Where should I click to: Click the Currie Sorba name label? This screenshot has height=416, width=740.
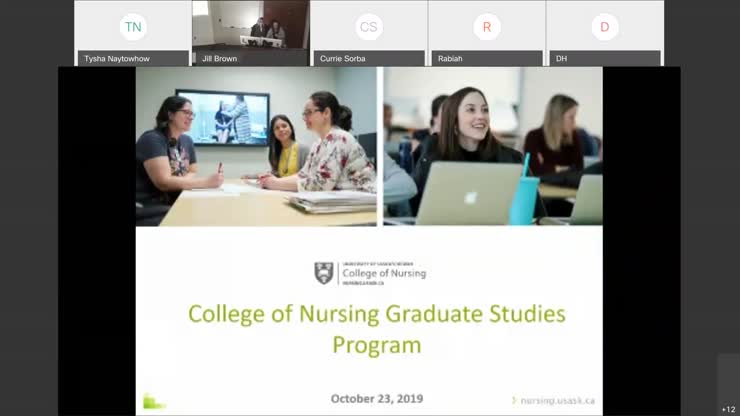[343, 59]
